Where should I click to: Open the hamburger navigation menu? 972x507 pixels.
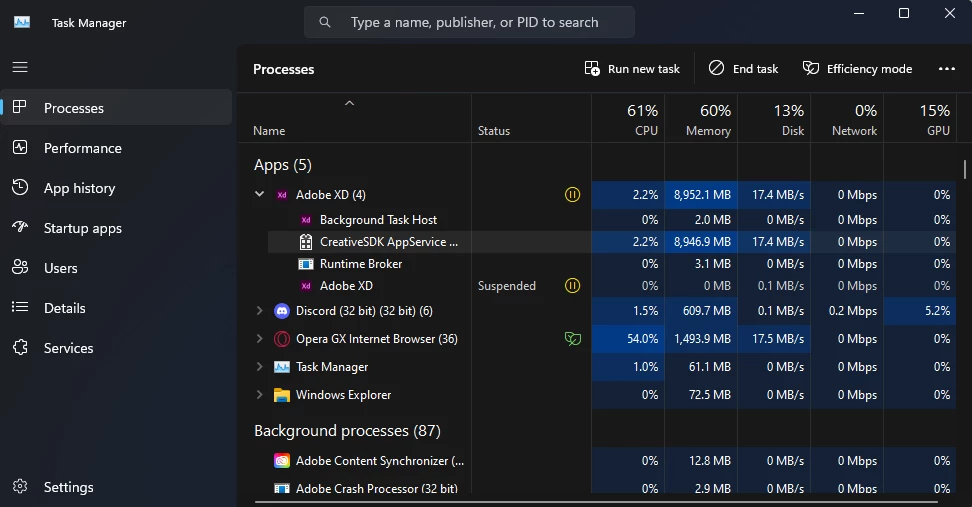tap(20, 67)
